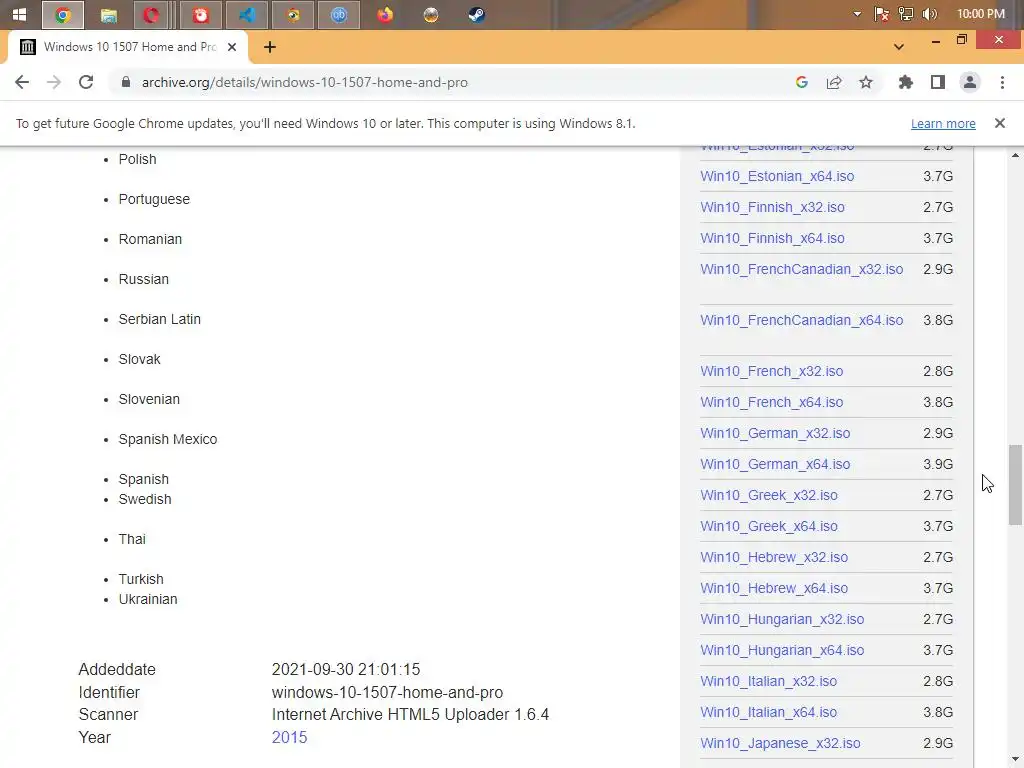Click the clock showing 10:00 PM
The width and height of the screenshot is (1024, 768).
980,14
